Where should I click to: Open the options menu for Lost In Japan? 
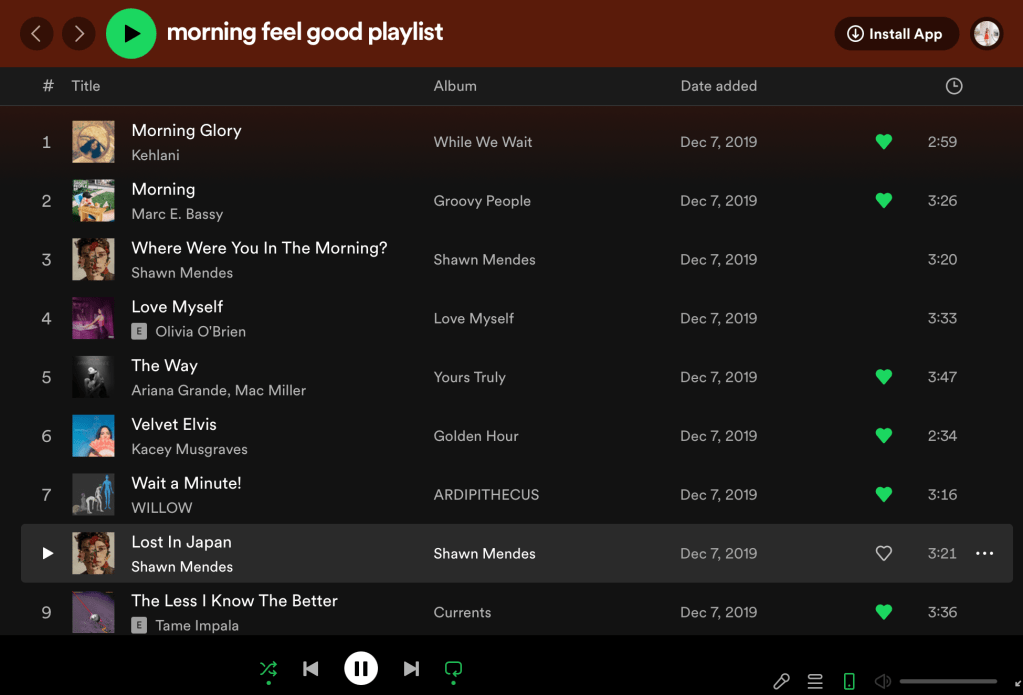984,553
